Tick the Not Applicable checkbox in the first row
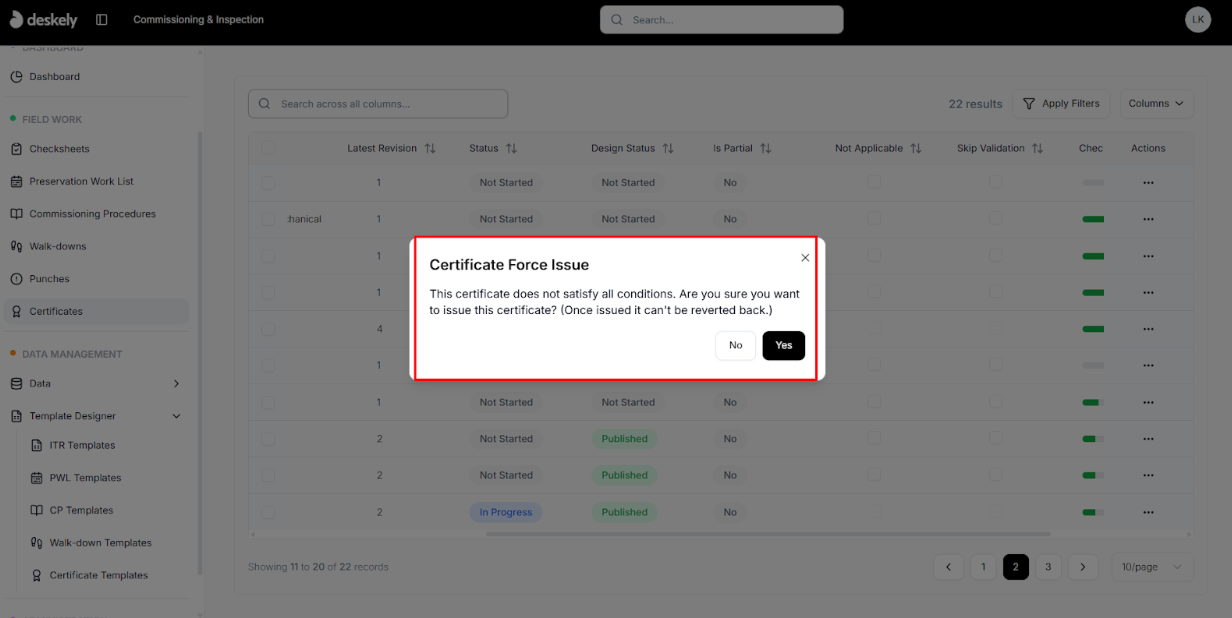 pos(874,182)
